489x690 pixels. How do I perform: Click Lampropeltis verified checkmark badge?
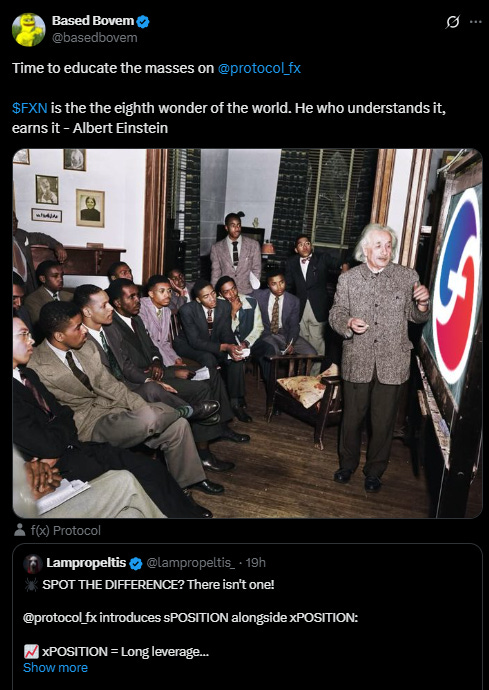[x=136, y=563]
